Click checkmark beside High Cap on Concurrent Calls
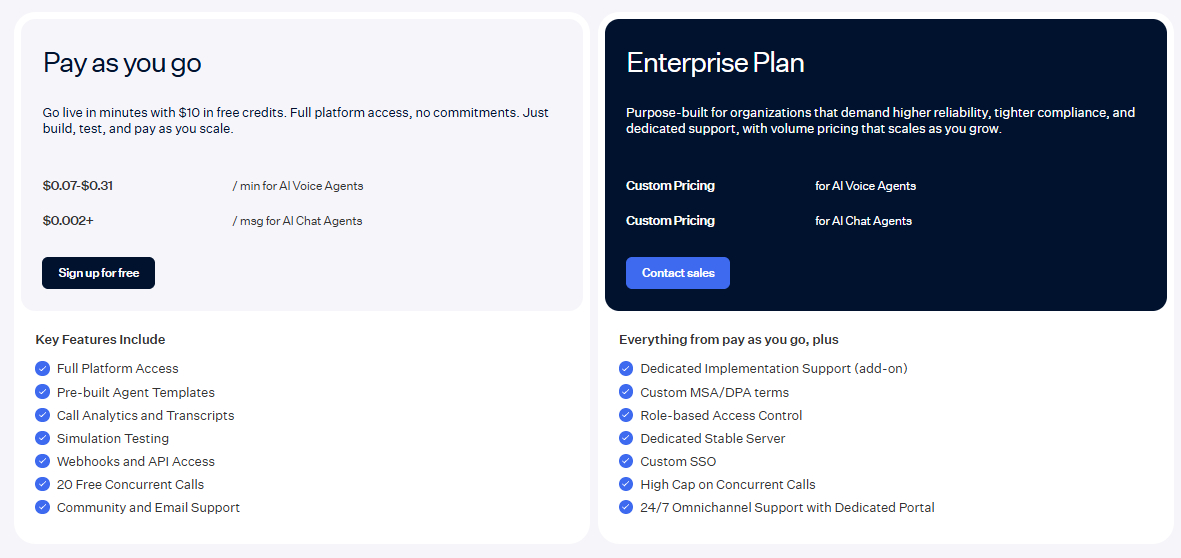The height and width of the screenshot is (558, 1181). coord(626,484)
